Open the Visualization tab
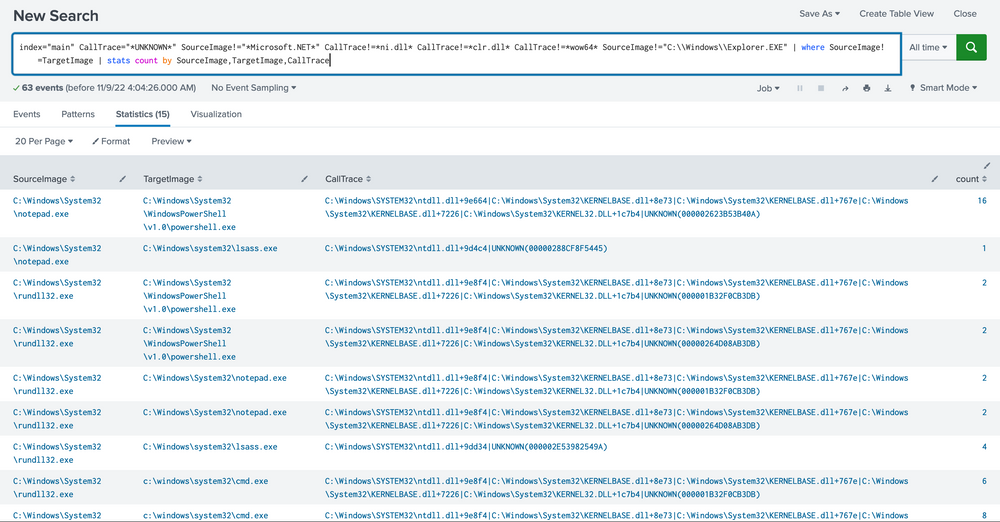Image resolution: width=1000 pixels, height=522 pixels. (216, 114)
